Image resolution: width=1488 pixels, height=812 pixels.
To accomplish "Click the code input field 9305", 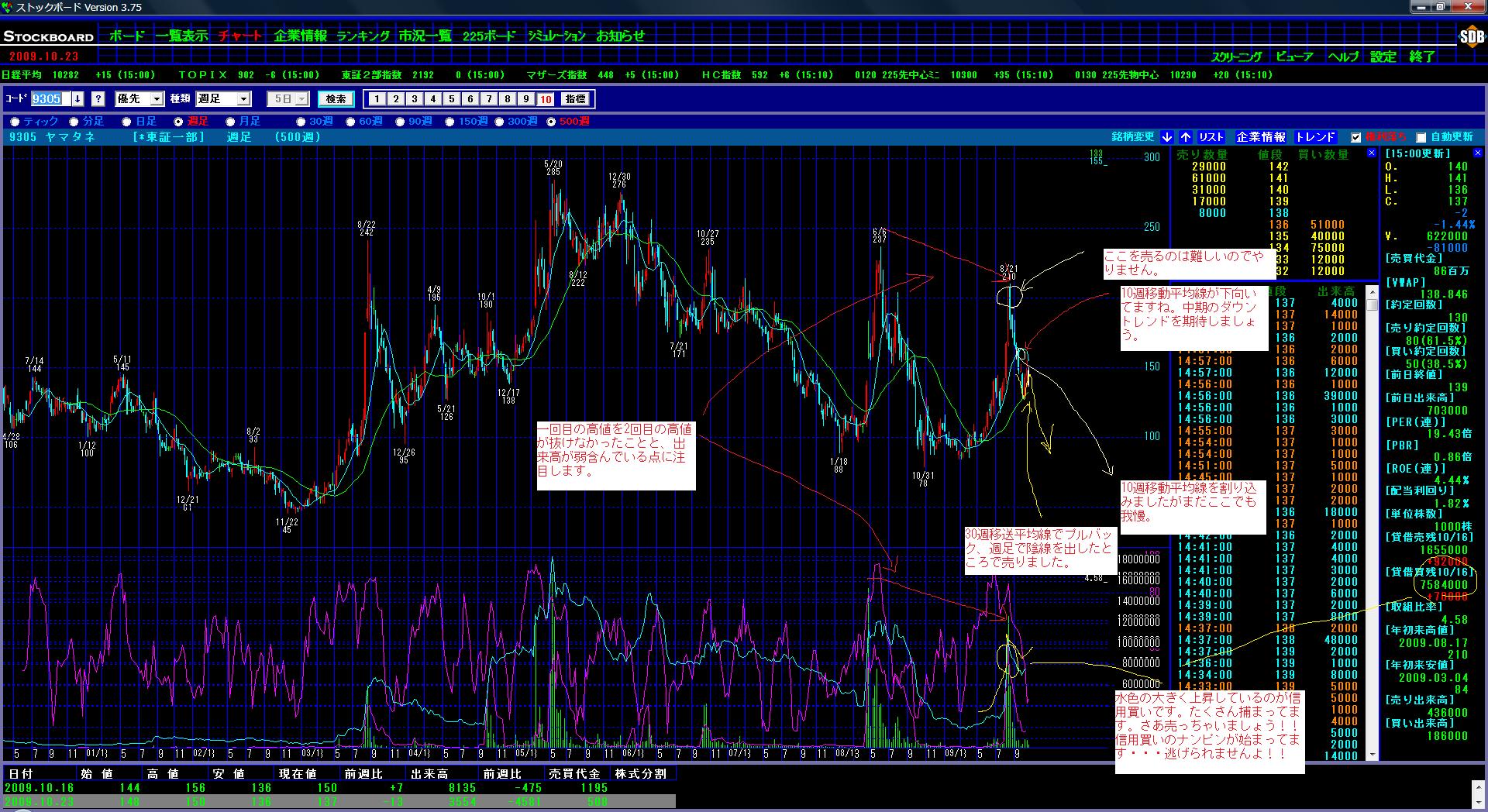I will click(x=50, y=99).
